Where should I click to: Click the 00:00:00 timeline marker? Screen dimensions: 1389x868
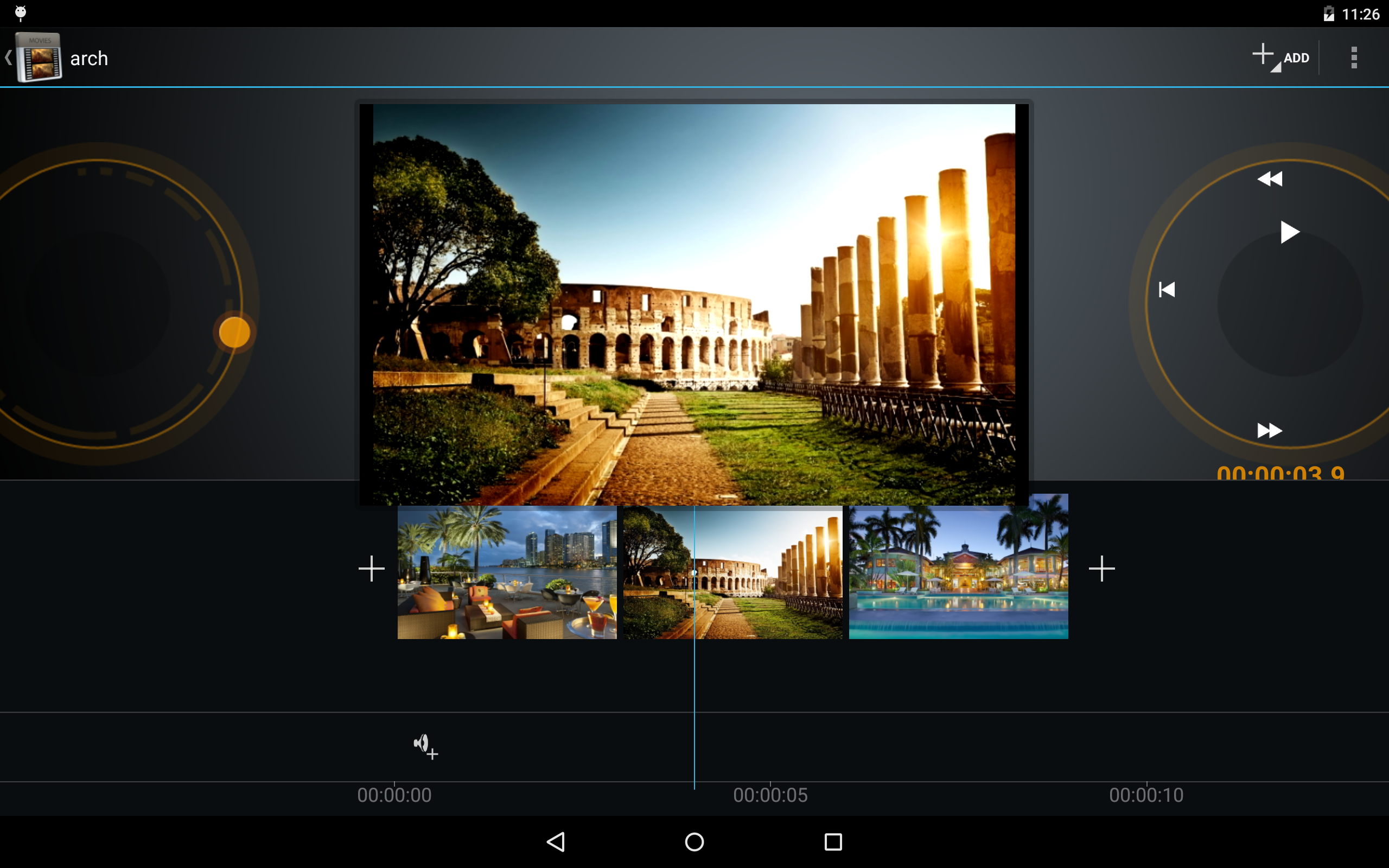[394, 795]
